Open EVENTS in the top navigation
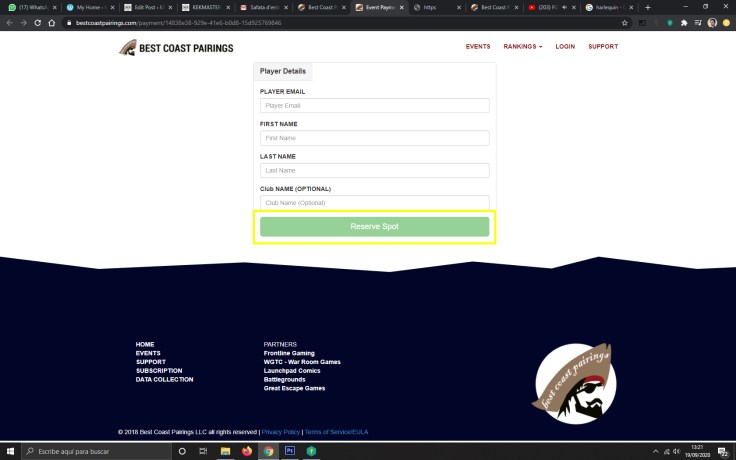736x460 pixels. pyautogui.click(x=478, y=46)
